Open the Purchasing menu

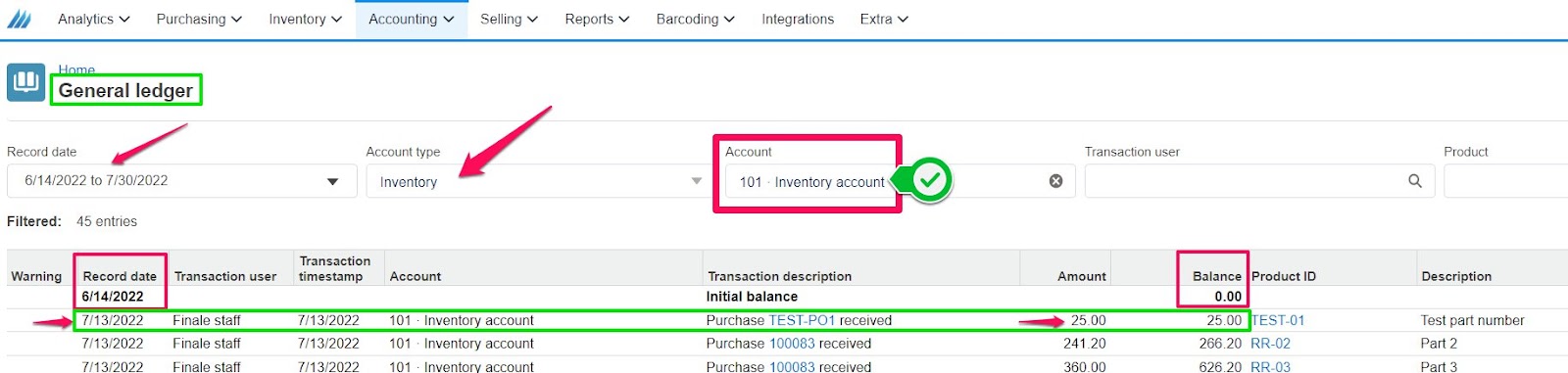click(199, 19)
